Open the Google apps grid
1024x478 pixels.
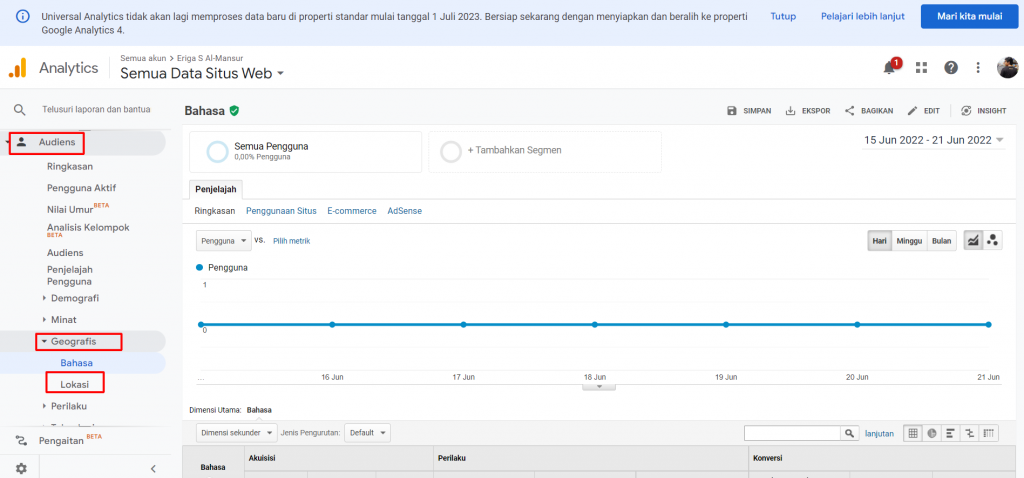[921, 68]
